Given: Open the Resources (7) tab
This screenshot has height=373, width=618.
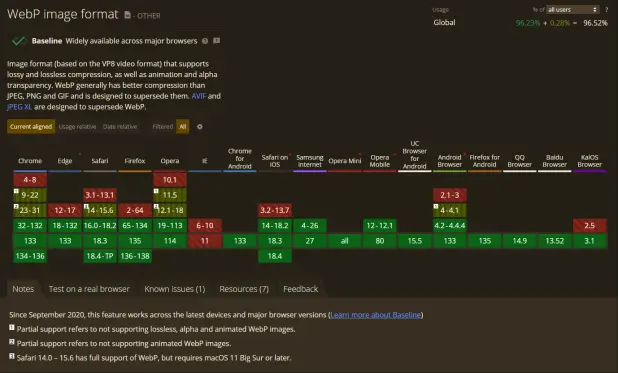Looking at the screenshot, I should click(x=244, y=289).
